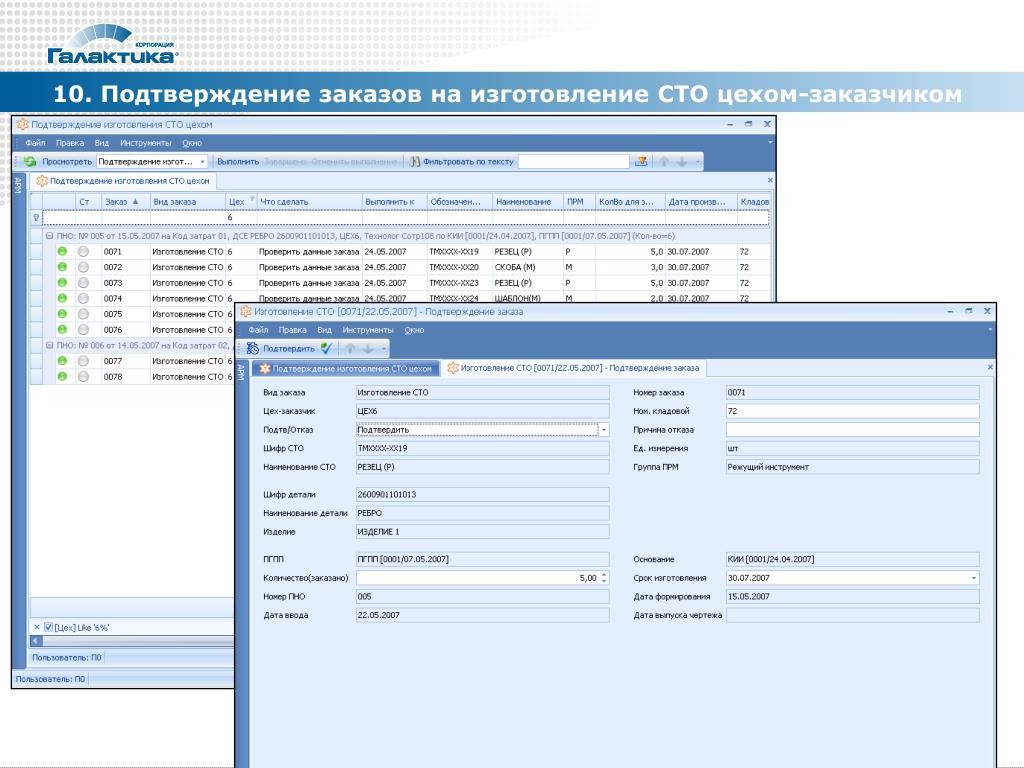Remove the [Цех] Like '6%' filter with the x
This screenshot has width=1024, height=768.
37,627
